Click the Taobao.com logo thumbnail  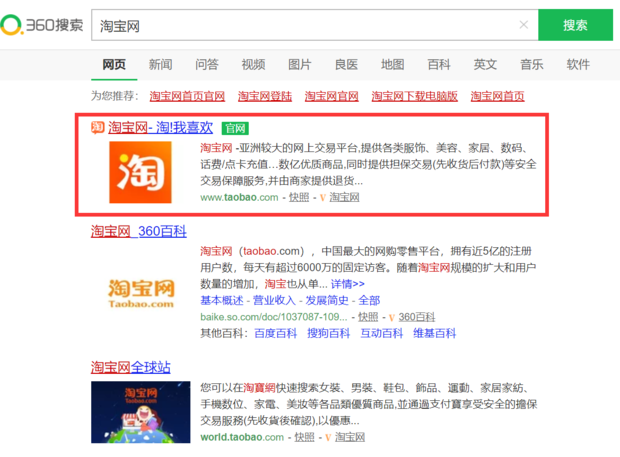click(x=141, y=293)
